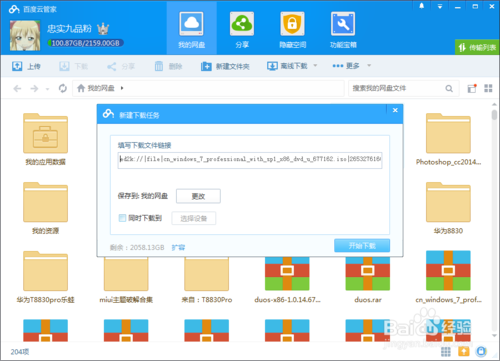Click the 上传 upload toolbar button
The image size is (500, 361).
pyautogui.click(x=26, y=66)
